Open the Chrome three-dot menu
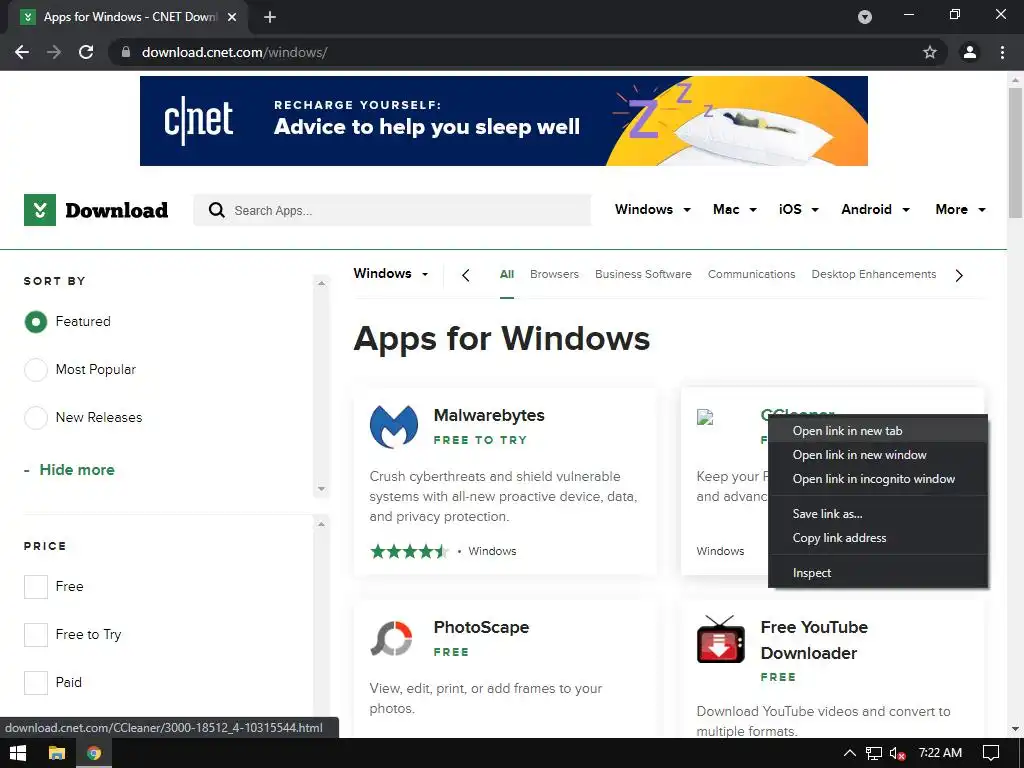This screenshot has width=1024, height=768. coord(1002,52)
